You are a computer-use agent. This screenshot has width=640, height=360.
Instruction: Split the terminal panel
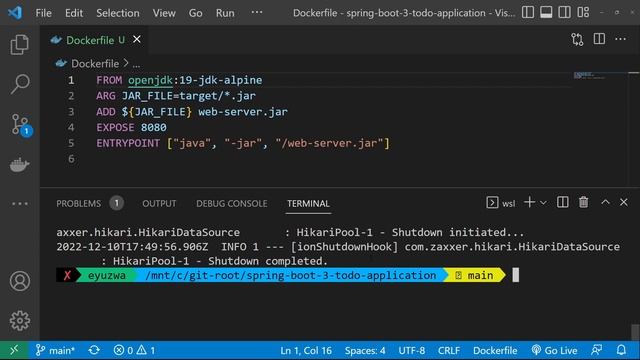[x=562, y=202]
